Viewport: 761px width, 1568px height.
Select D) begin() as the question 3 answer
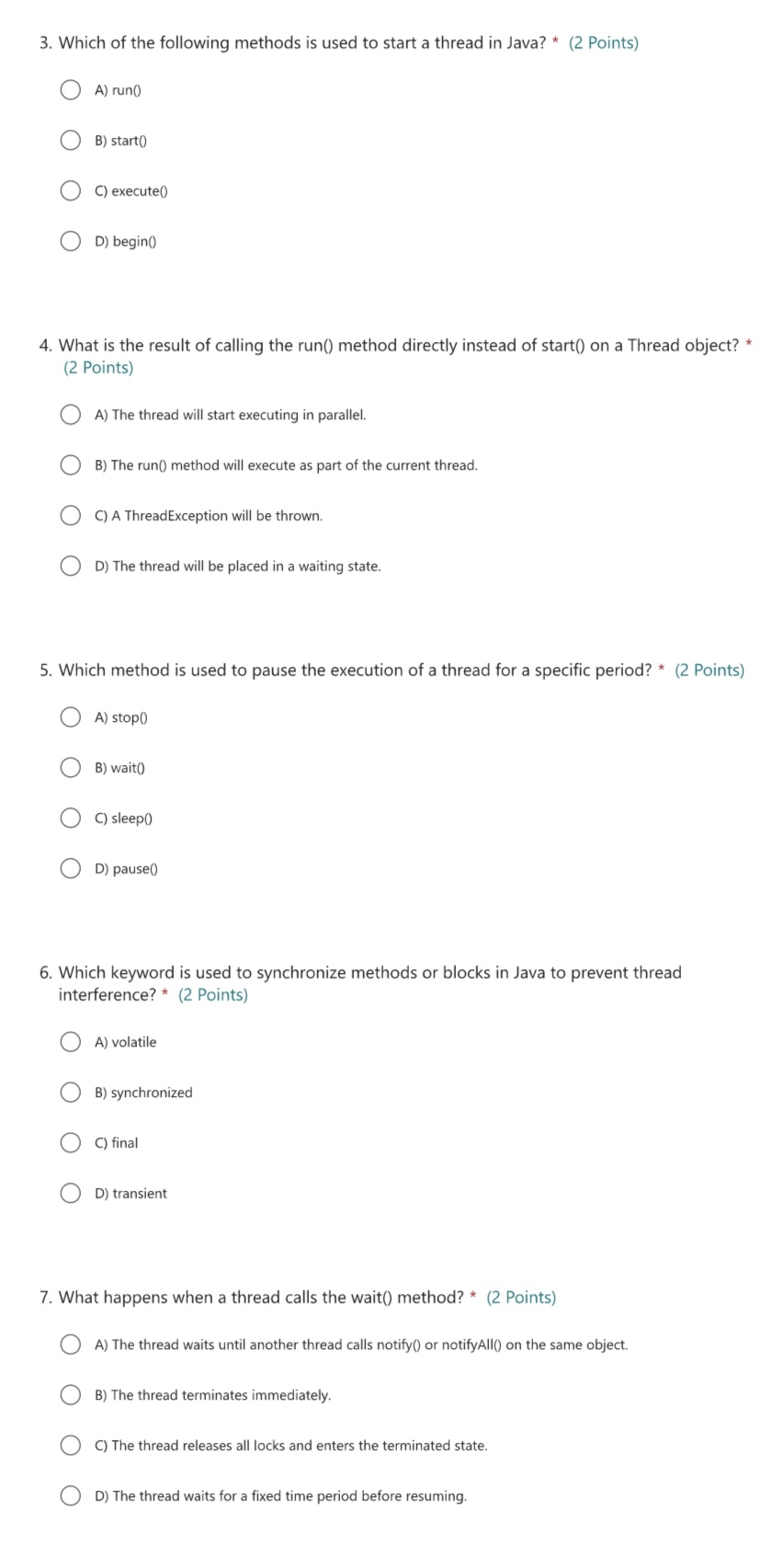click(x=70, y=240)
